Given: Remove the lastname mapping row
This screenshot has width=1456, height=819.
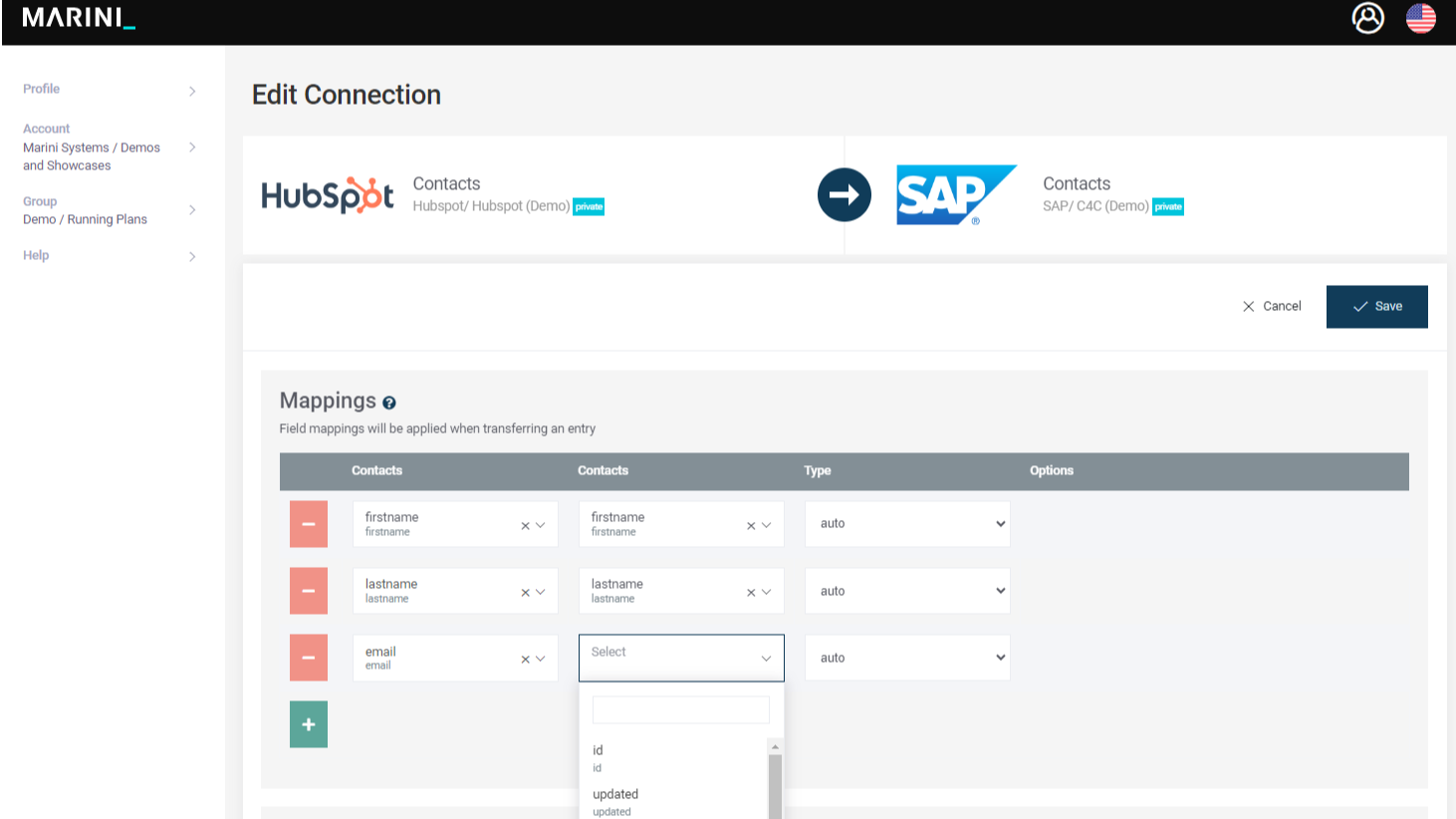Looking at the screenshot, I should click(x=309, y=591).
